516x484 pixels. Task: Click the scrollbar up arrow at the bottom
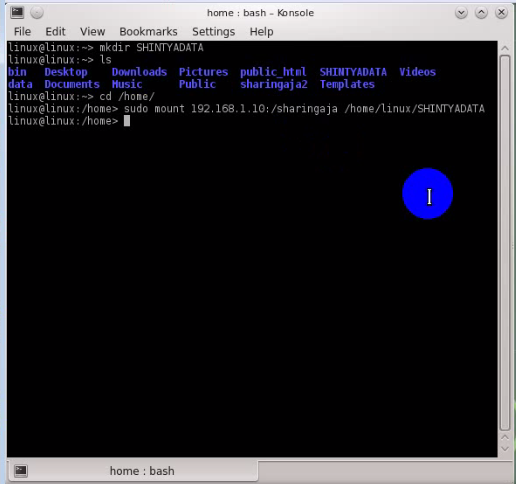pyautogui.click(x=505, y=437)
